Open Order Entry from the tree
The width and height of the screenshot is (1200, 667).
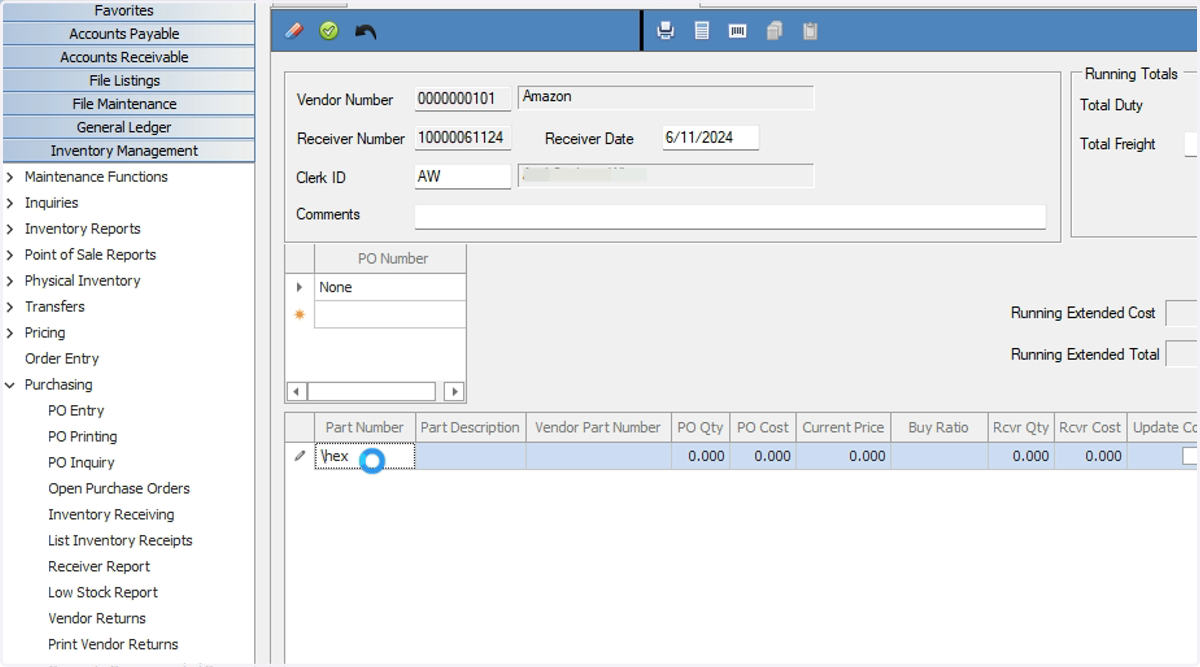[62, 359]
